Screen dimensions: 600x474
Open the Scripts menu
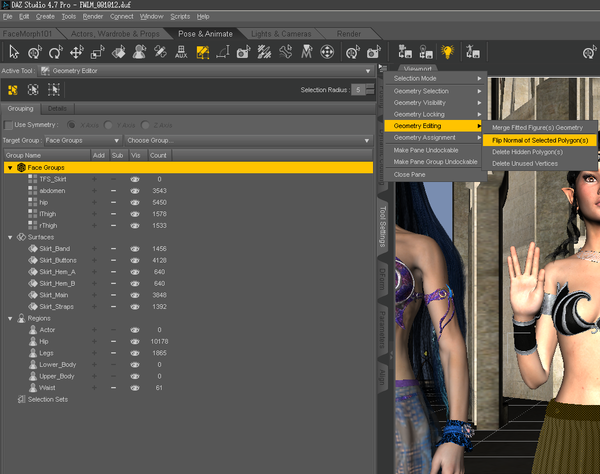(x=180, y=16)
